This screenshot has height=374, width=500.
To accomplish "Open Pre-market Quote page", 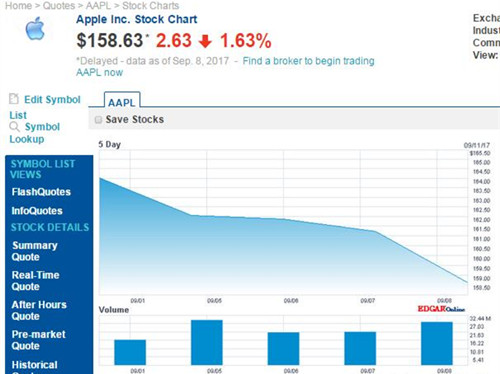I will coord(38,340).
